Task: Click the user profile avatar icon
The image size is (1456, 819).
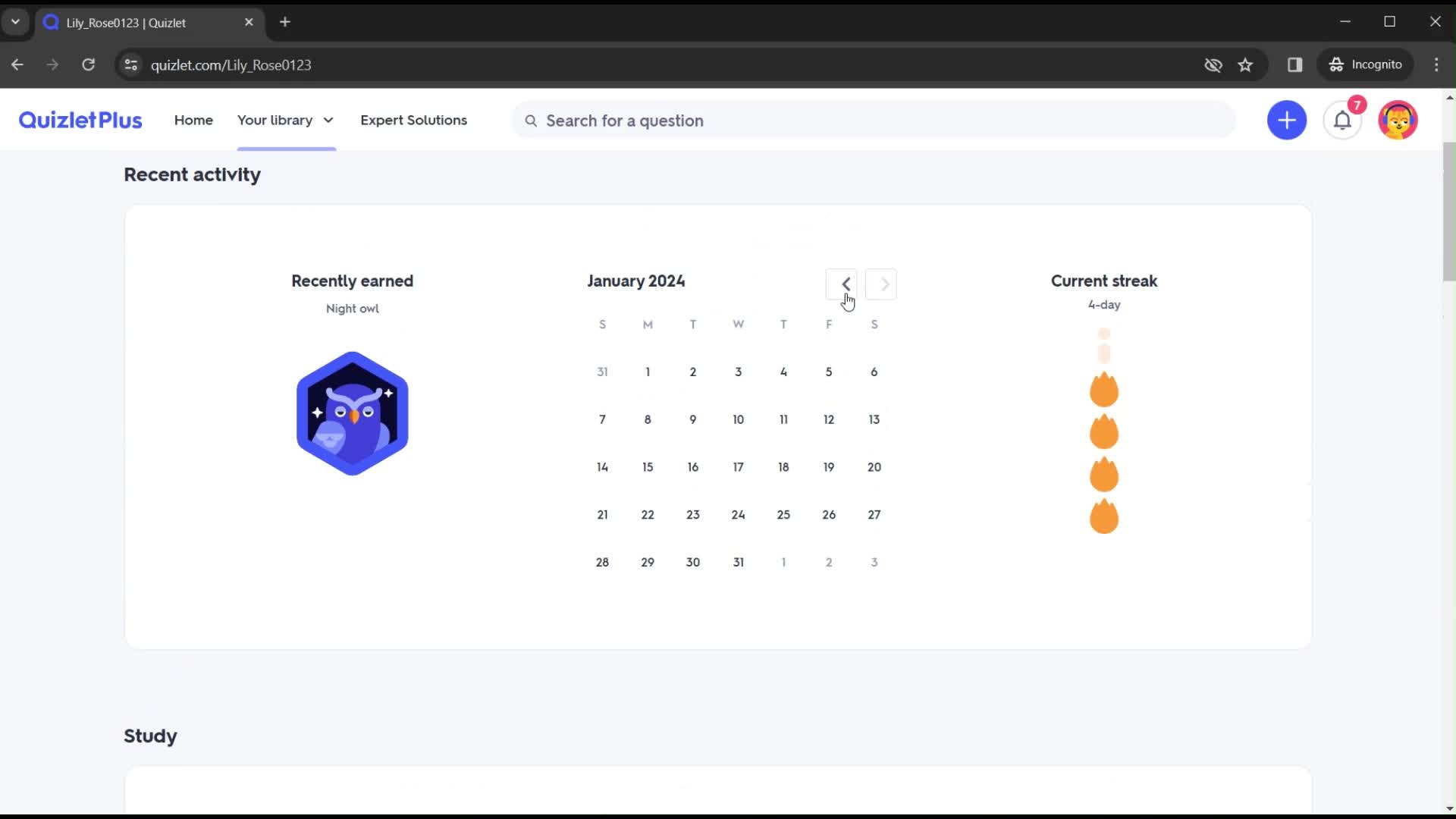Action: point(1398,120)
